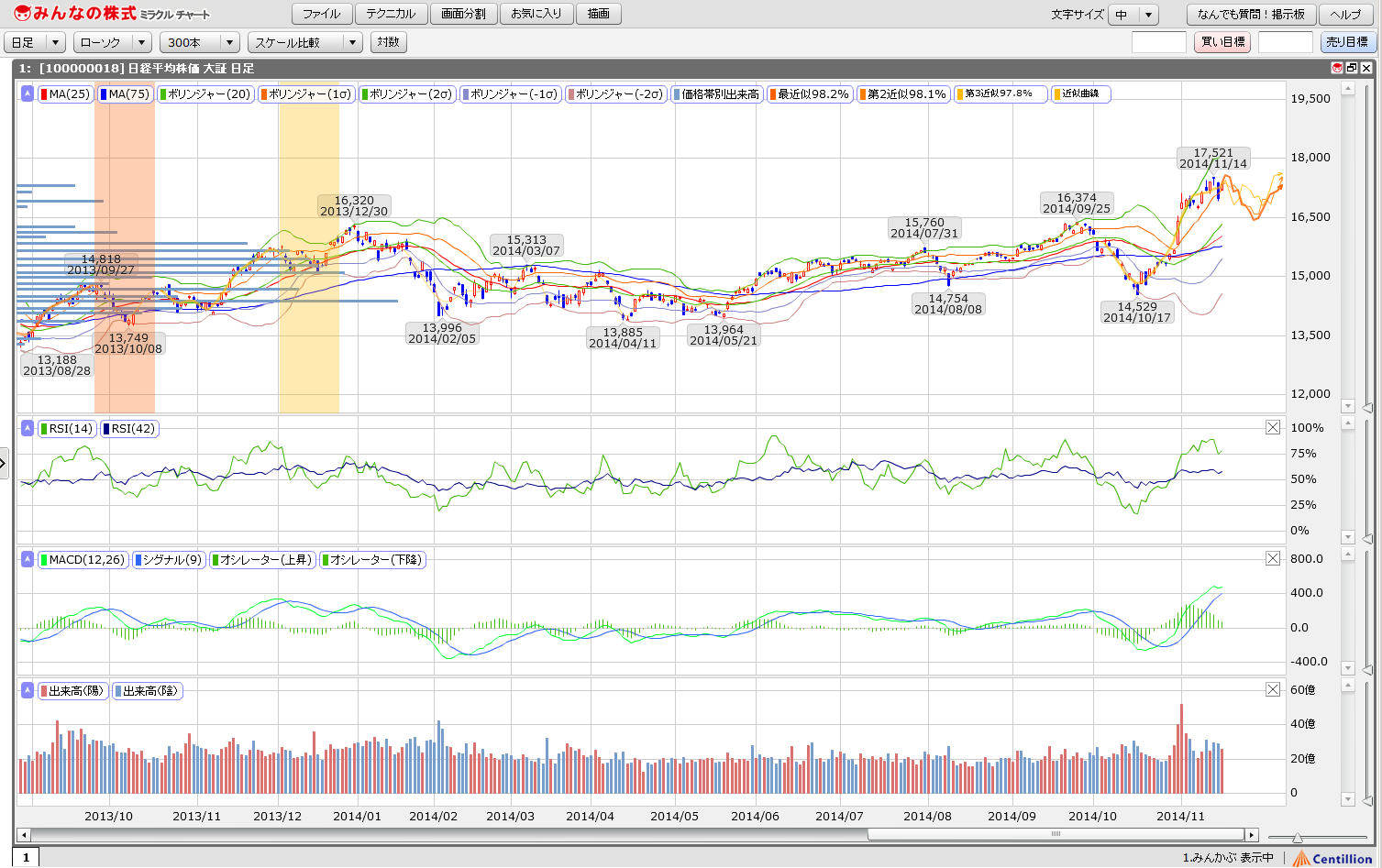Click the 買い目標 button
The height and width of the screenshot is (868, 1382).
(1222, 42)
